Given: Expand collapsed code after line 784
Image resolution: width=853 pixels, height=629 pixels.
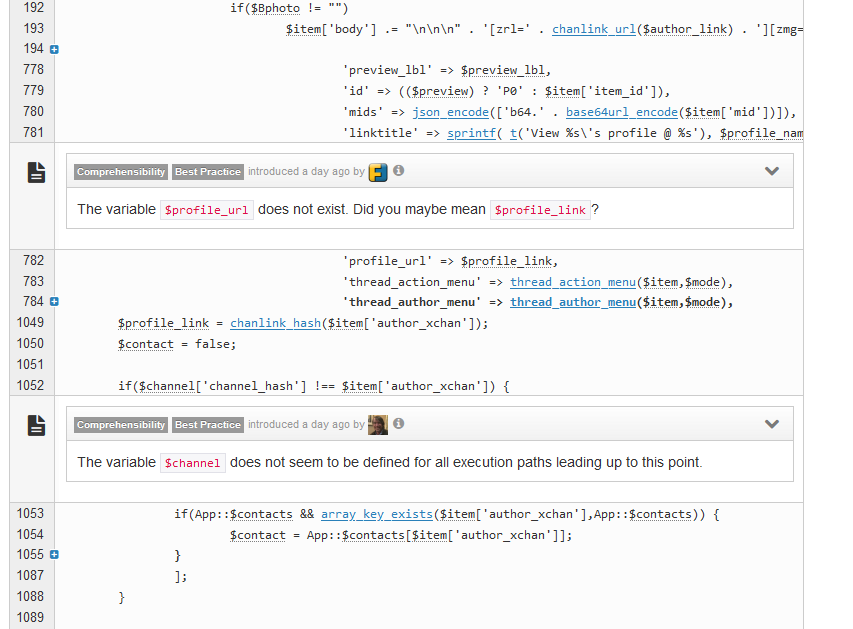Looking at the screenshot, I should pos(54,302).
